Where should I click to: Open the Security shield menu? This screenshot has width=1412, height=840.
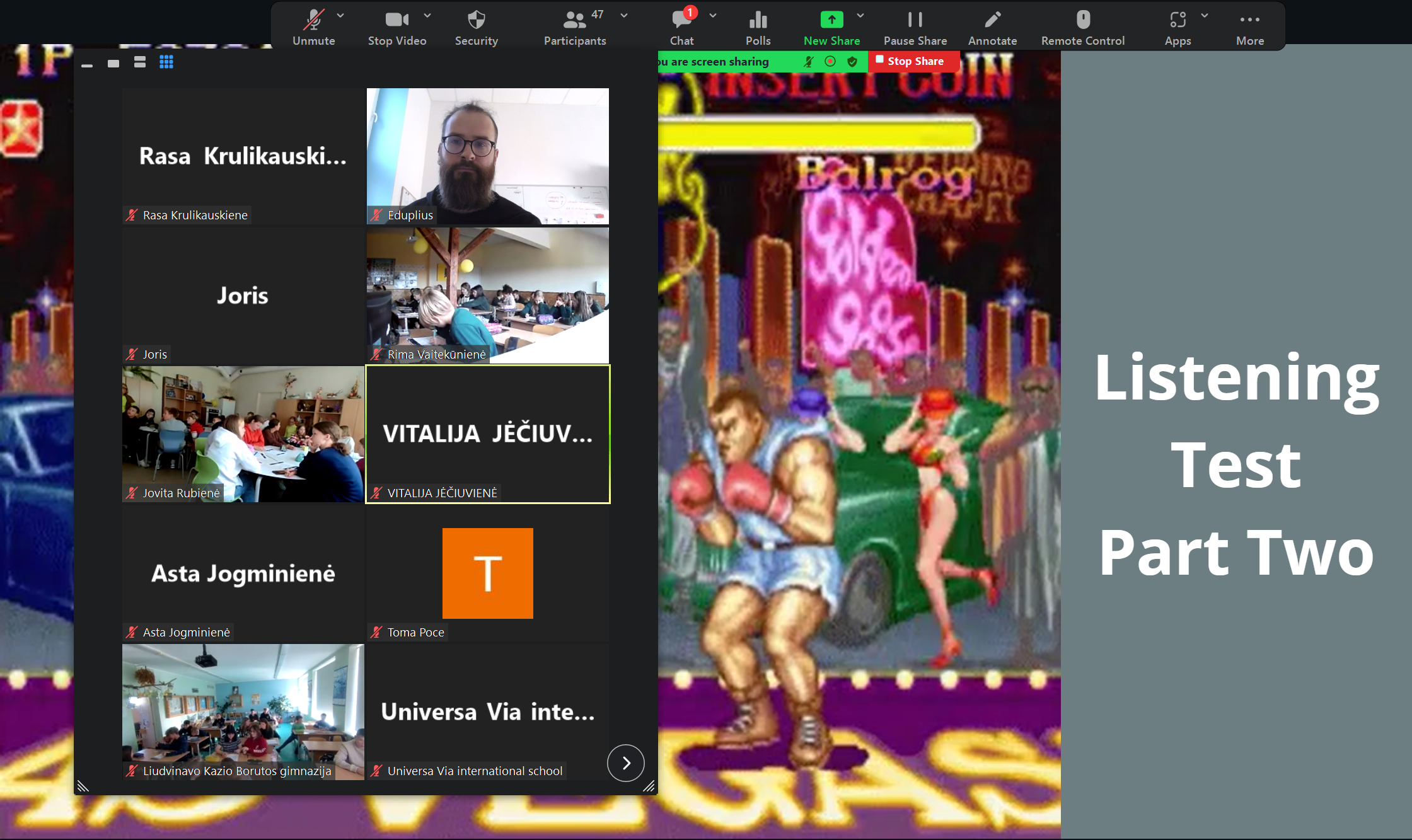(476, 20)
